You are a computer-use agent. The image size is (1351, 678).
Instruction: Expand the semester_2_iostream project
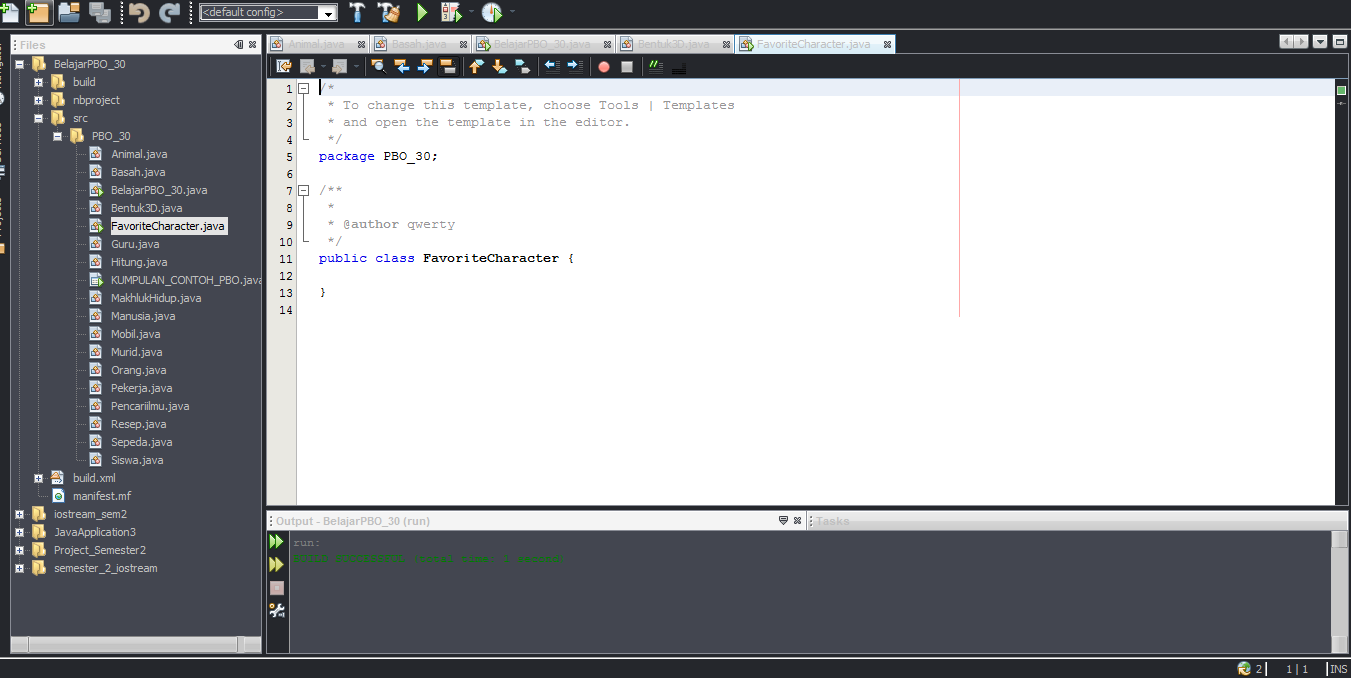coord(19,568)
